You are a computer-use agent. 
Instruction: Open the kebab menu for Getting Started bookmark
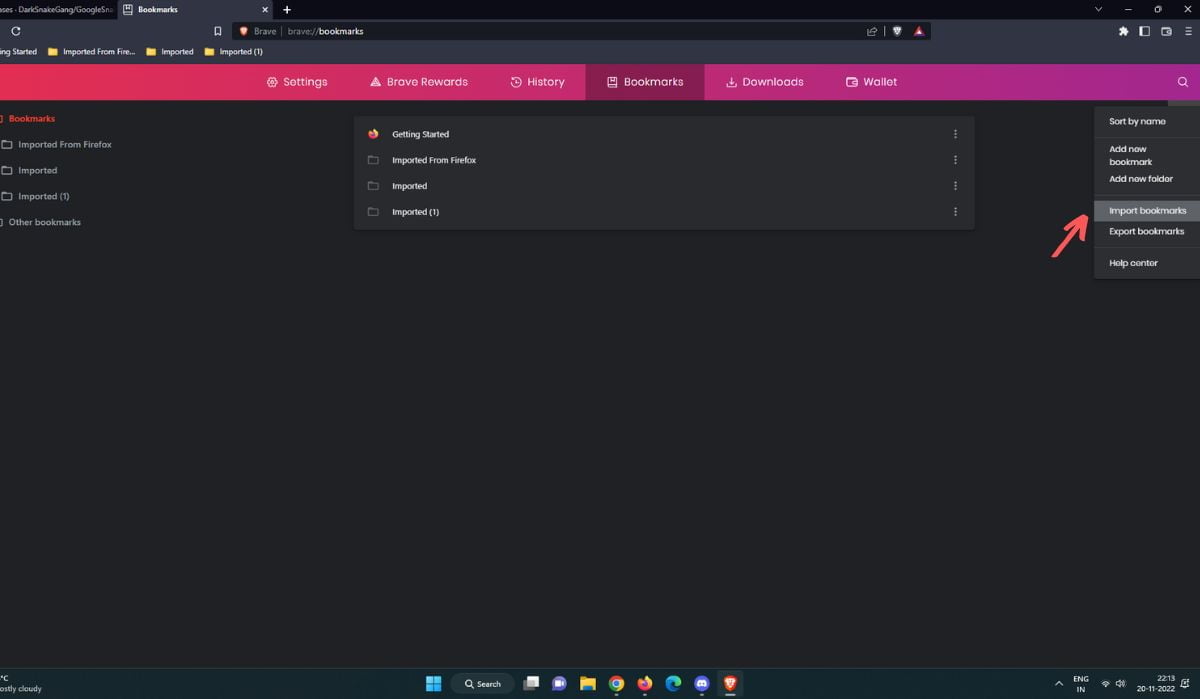pyautogui.click(x=955, y=133)
